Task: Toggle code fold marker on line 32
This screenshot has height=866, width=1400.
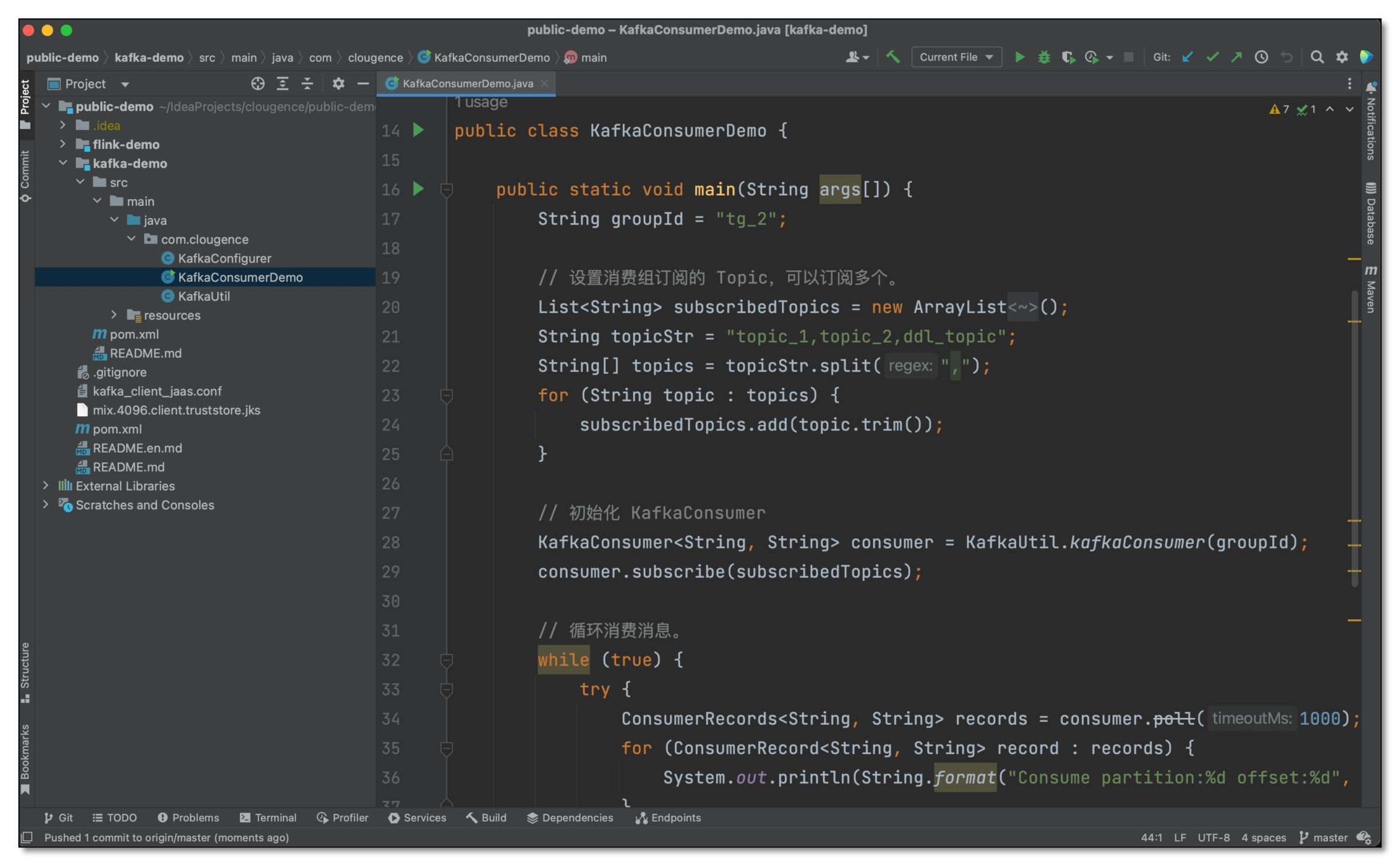Action: point(446,660)
